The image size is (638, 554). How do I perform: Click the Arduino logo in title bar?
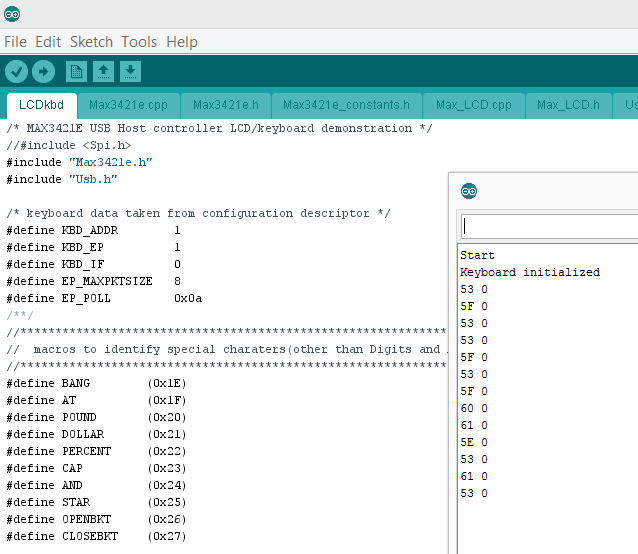coord(12,14)
